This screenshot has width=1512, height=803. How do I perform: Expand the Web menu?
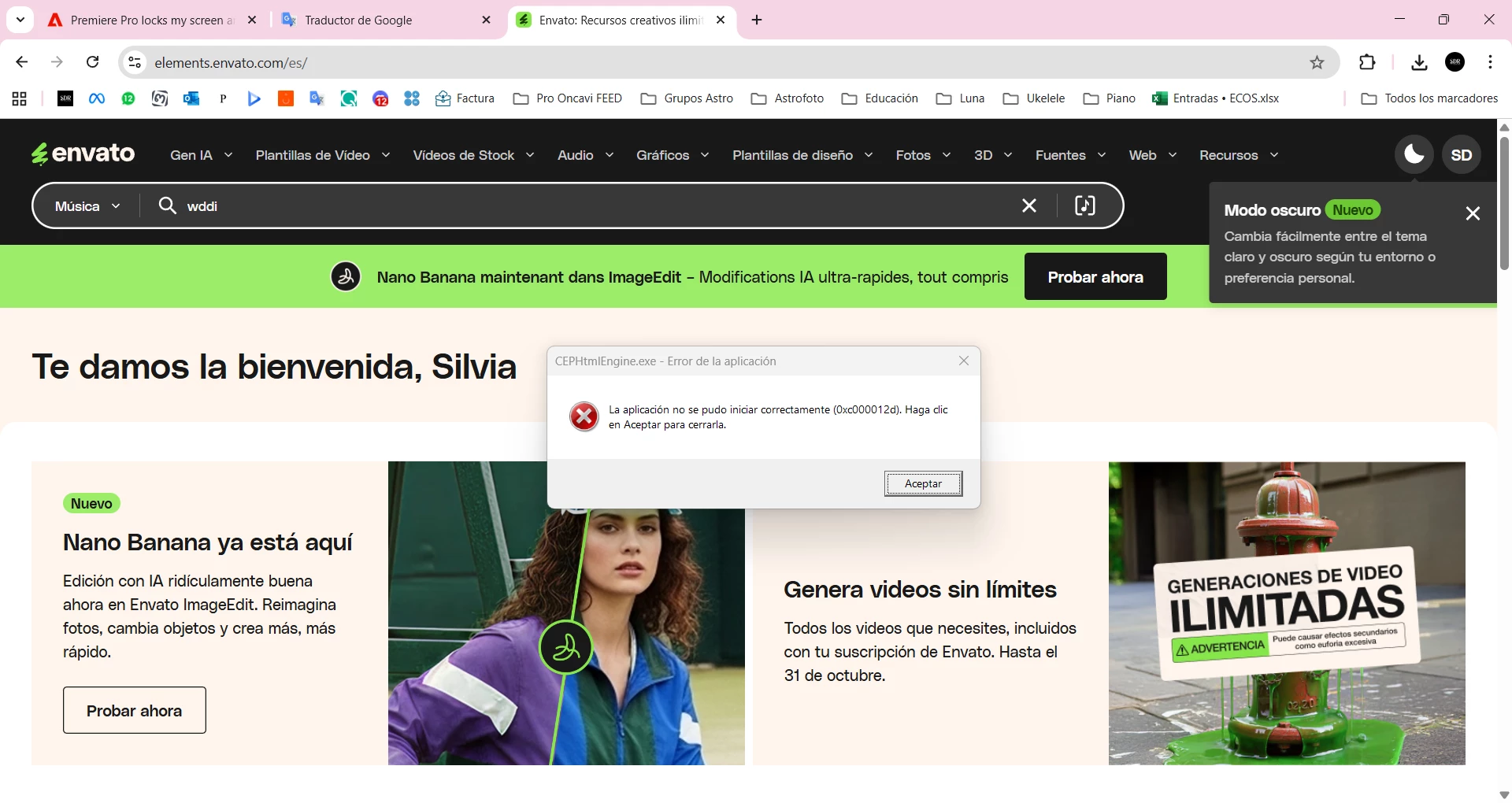pos(1152,155)
